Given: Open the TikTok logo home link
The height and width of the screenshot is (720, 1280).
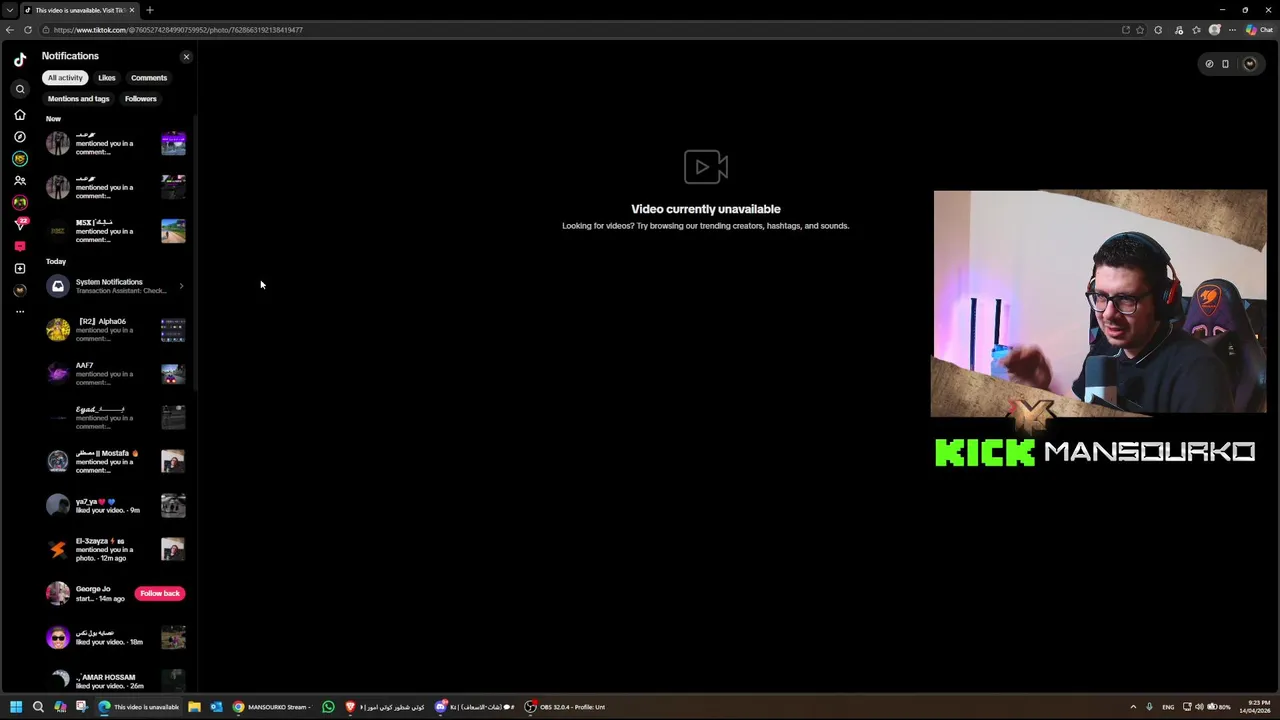Looking at the screenshot, I should tap(20, 60).
